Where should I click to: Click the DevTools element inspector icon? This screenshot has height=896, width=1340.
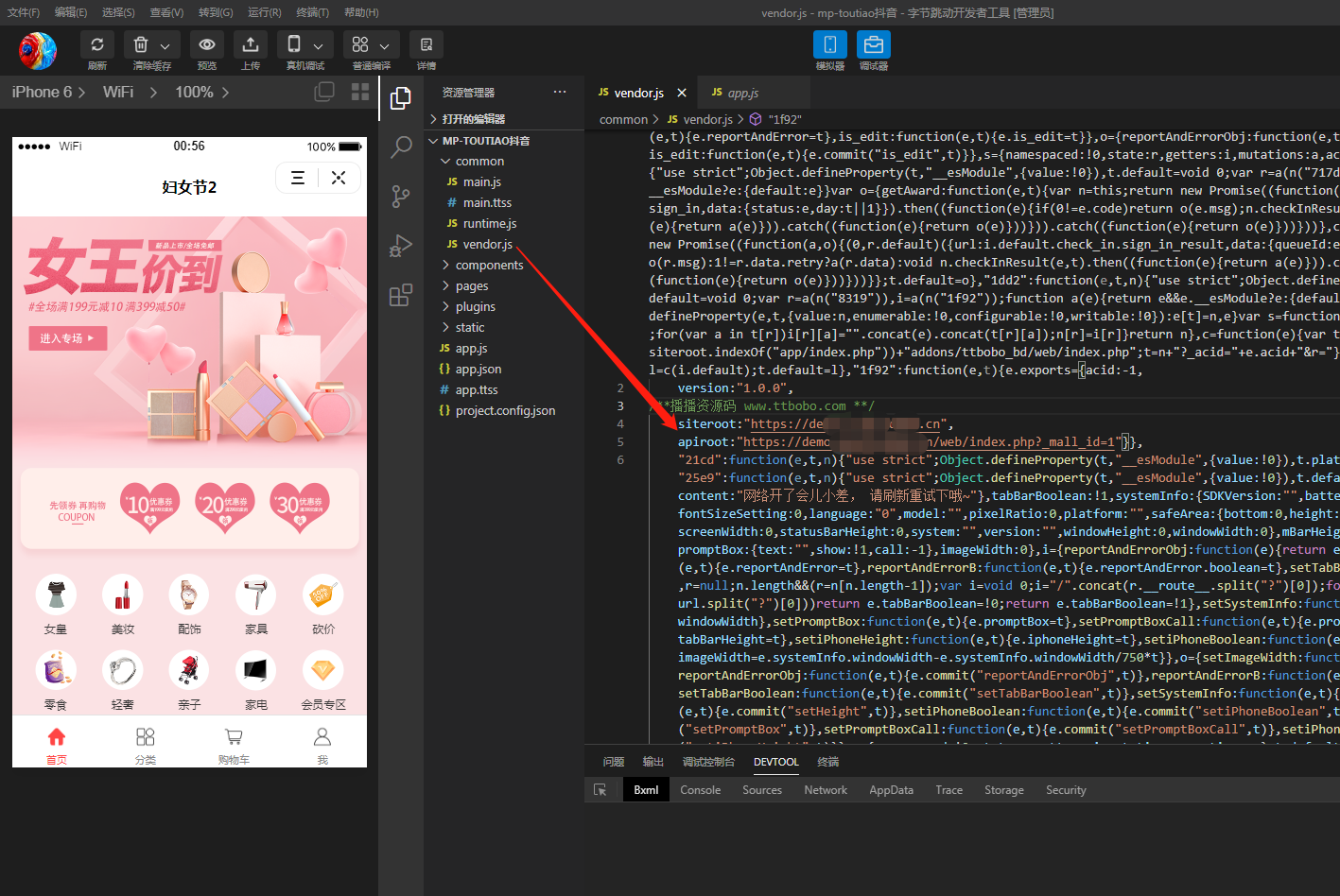click(600, 790)
